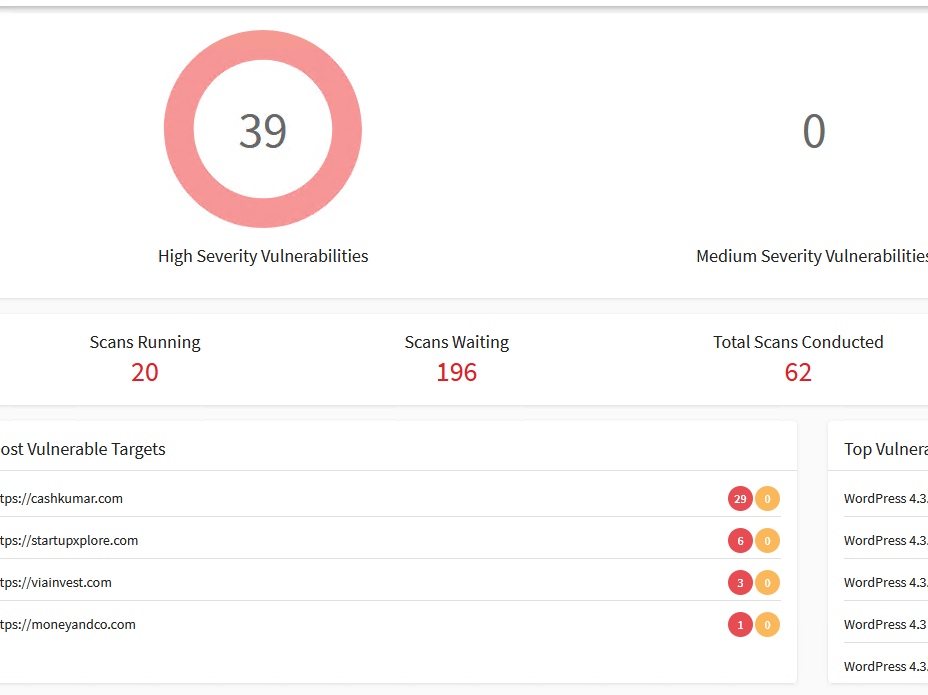The width and height of the screenshot is (928, 695).
Task: Click the orange 0 badge for viainvest.com
Action: coord(767,583)
